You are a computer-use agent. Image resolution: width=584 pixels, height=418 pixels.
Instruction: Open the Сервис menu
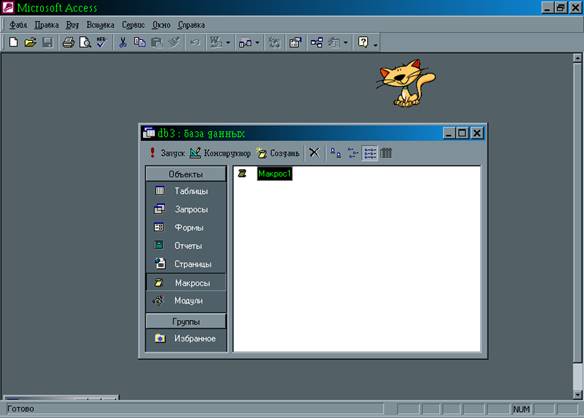coord(133,25)
